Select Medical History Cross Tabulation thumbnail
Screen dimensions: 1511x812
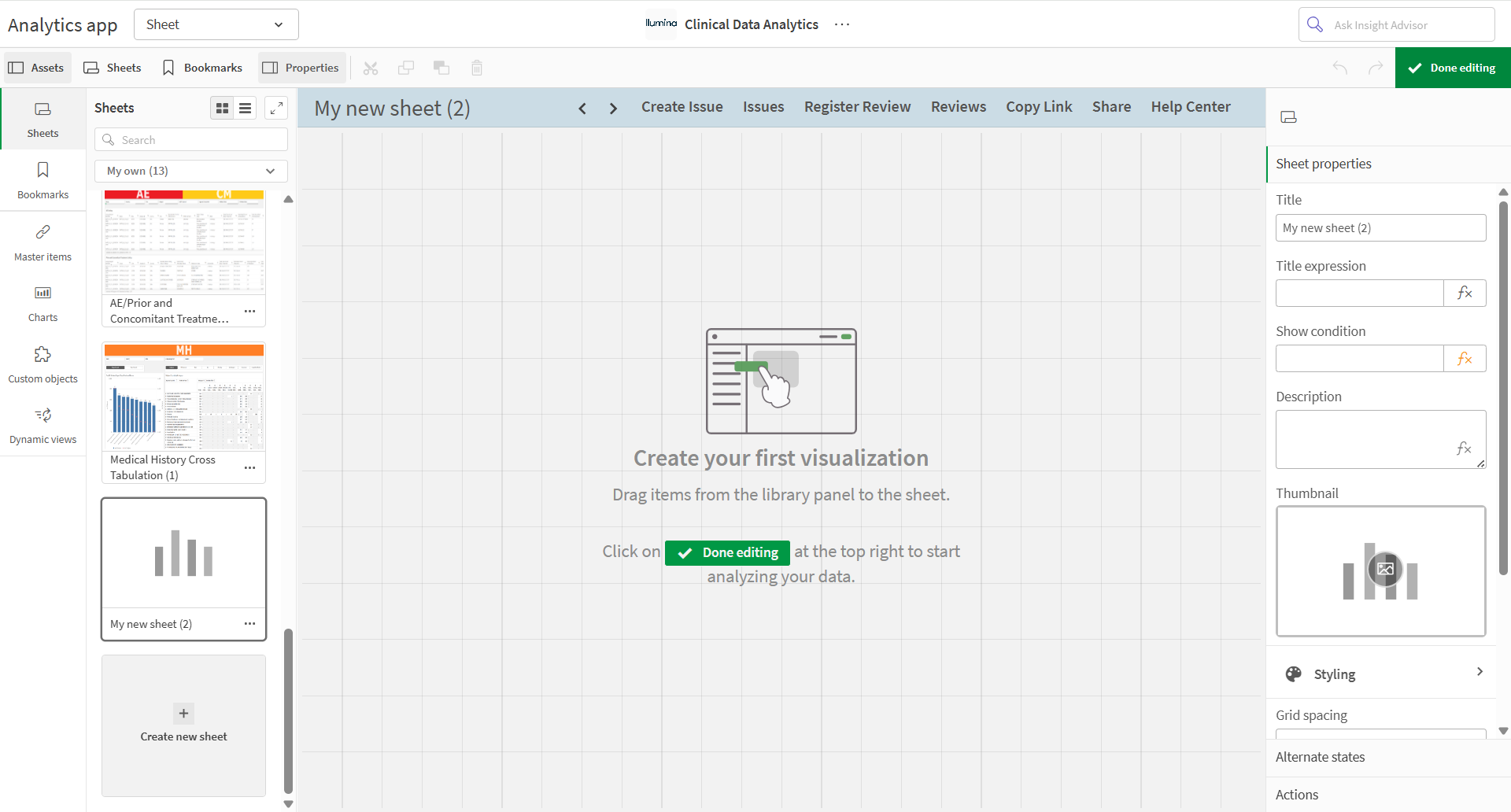click(183, 397)
